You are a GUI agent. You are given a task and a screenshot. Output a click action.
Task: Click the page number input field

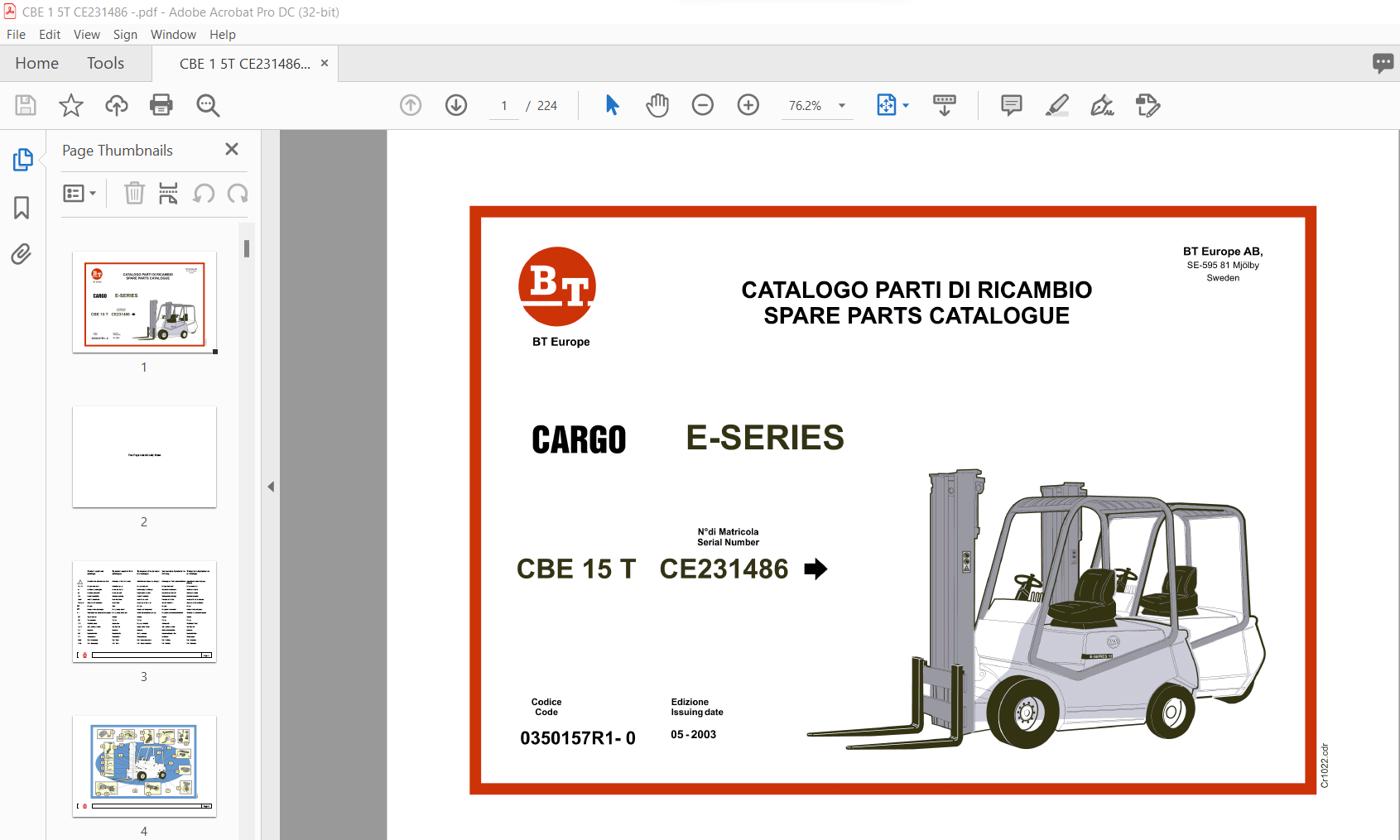(504, 106)
